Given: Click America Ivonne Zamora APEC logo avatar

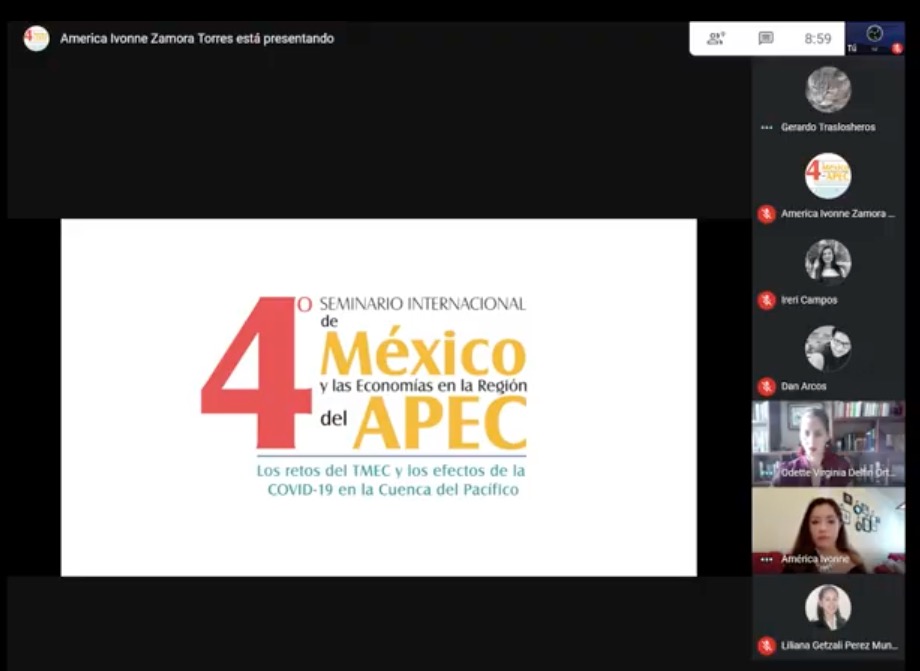Looking at the screenshot, I should (x=828, y=175).
